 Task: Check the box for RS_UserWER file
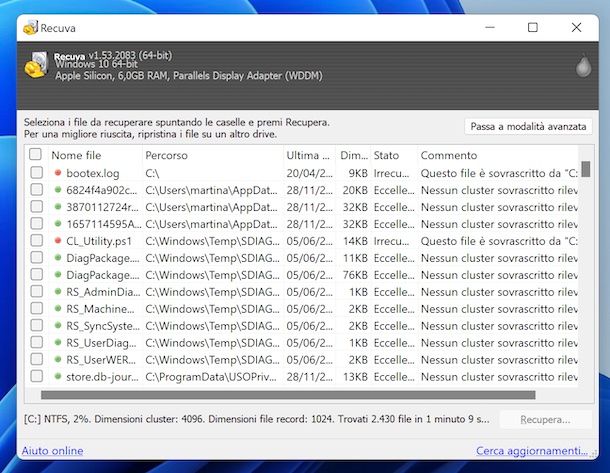37,359
